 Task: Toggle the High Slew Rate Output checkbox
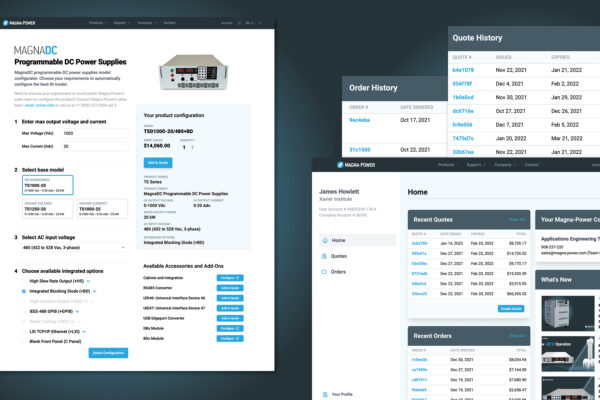[24, 281]
